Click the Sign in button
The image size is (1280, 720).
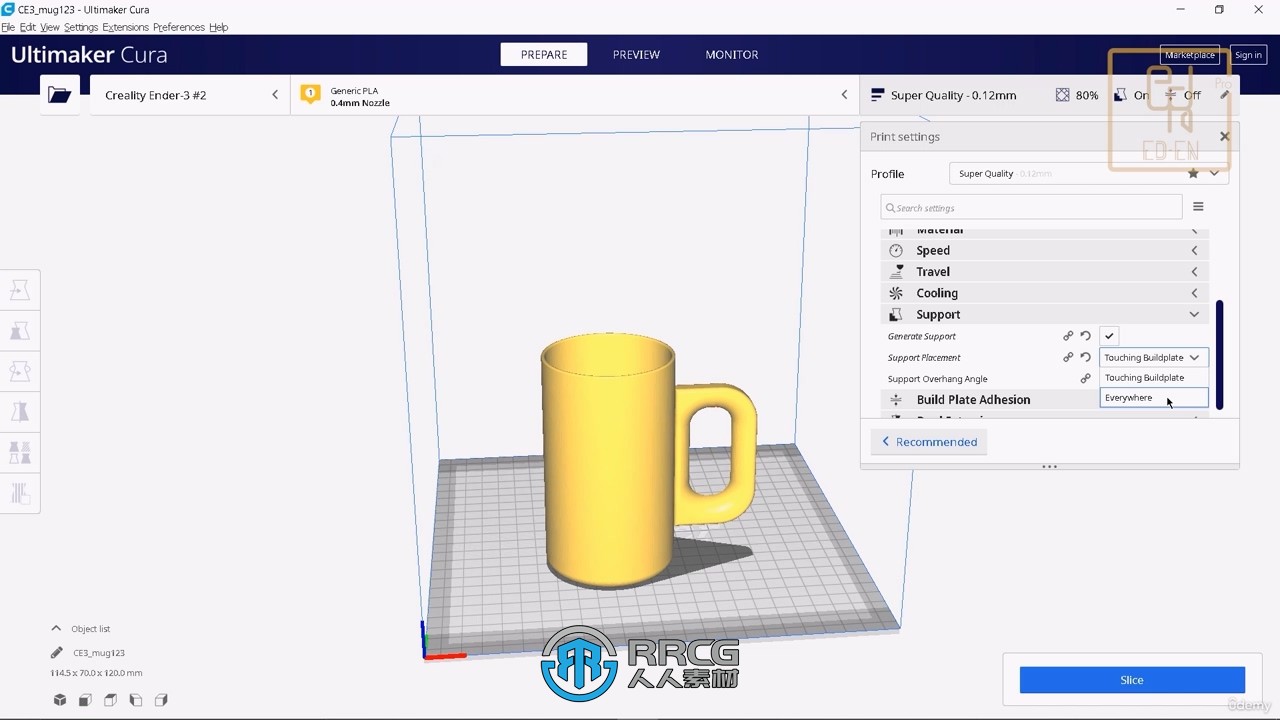[1248, 55]
